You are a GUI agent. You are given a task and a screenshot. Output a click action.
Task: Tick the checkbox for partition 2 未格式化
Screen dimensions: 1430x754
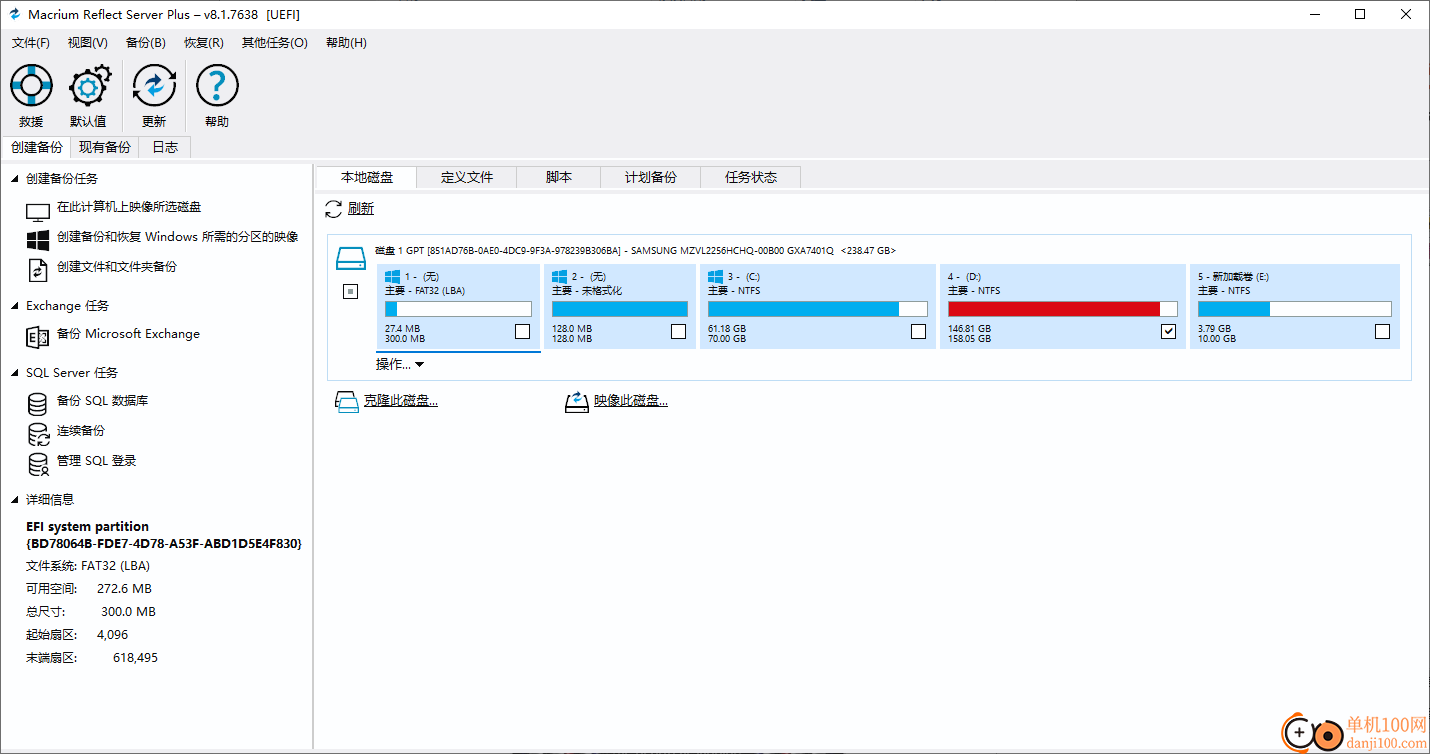click(679, 332)
